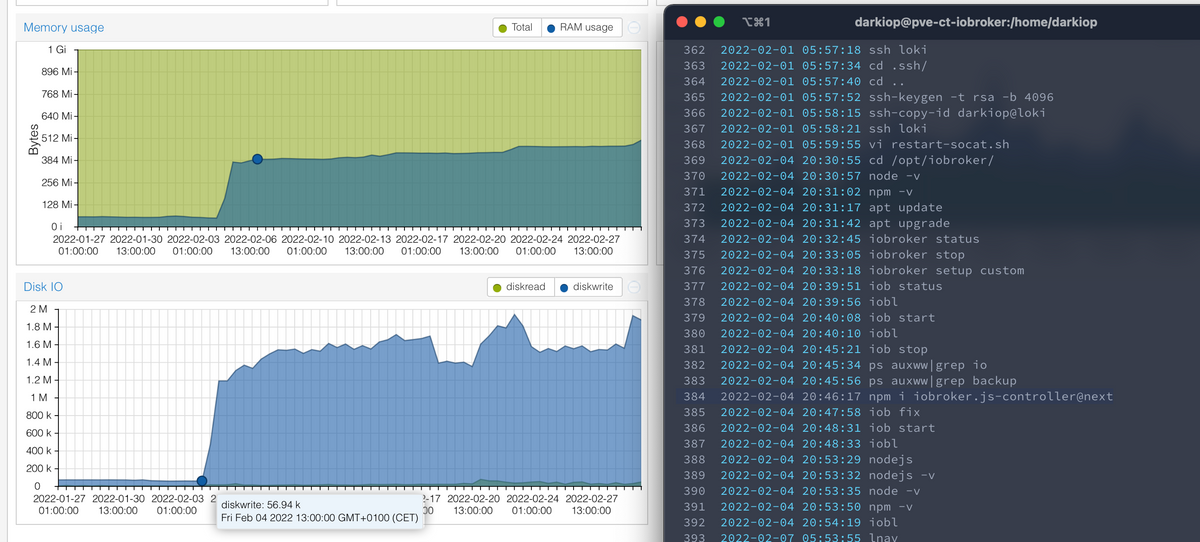Viewport: 1200px width, 542px height.
Task: Click history line 381 iob stop
Action: point(804,350)
